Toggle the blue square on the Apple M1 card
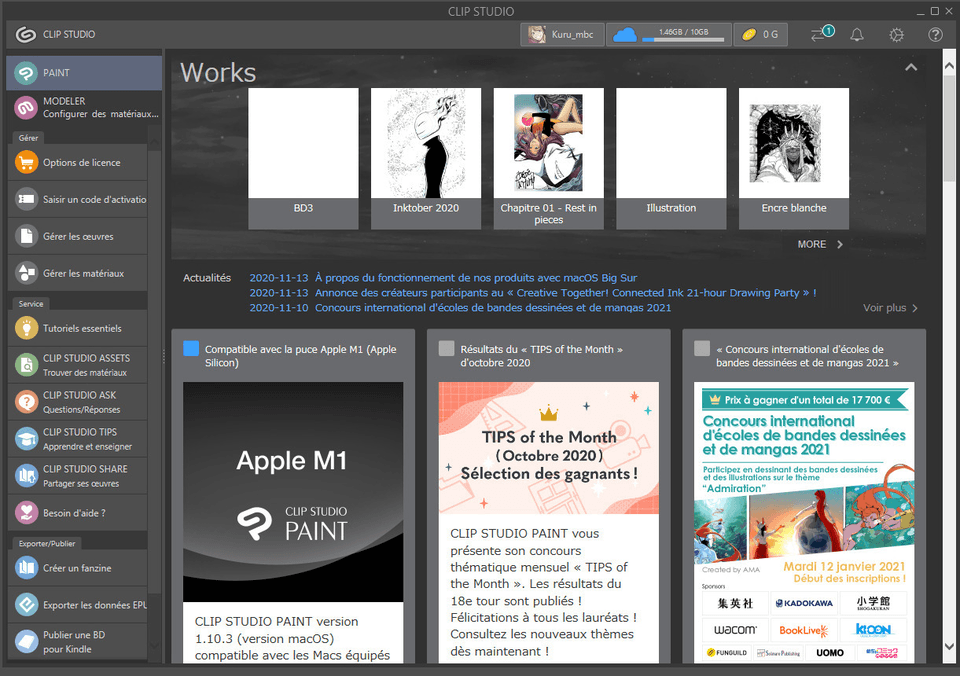 click(x=191, y=348)
